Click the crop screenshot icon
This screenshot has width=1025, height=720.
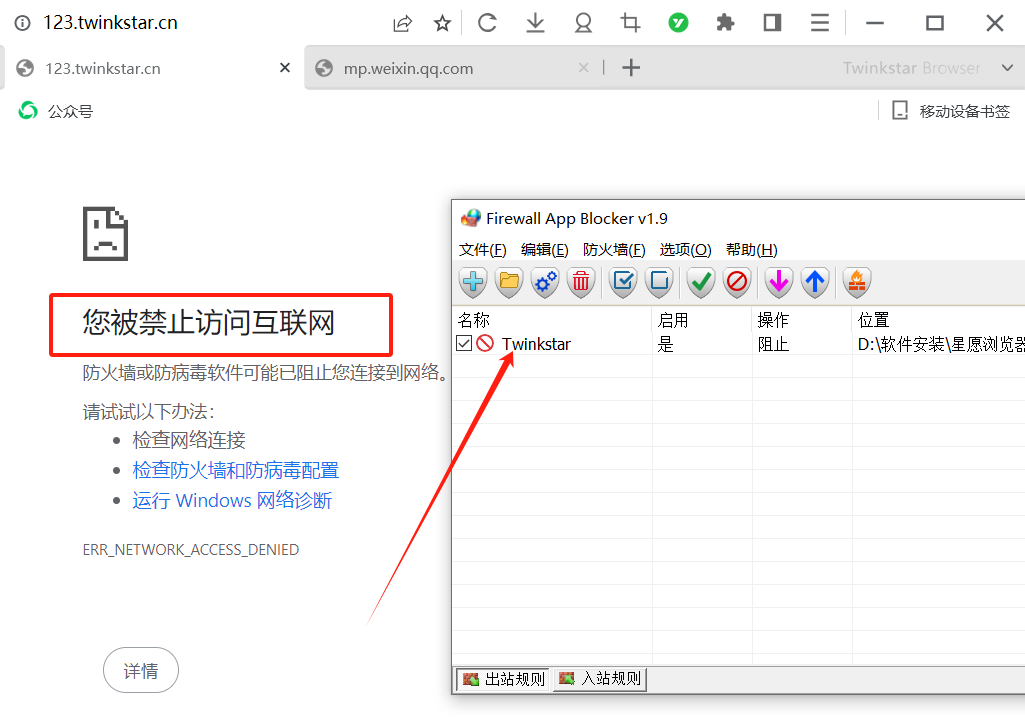[630, 23]
